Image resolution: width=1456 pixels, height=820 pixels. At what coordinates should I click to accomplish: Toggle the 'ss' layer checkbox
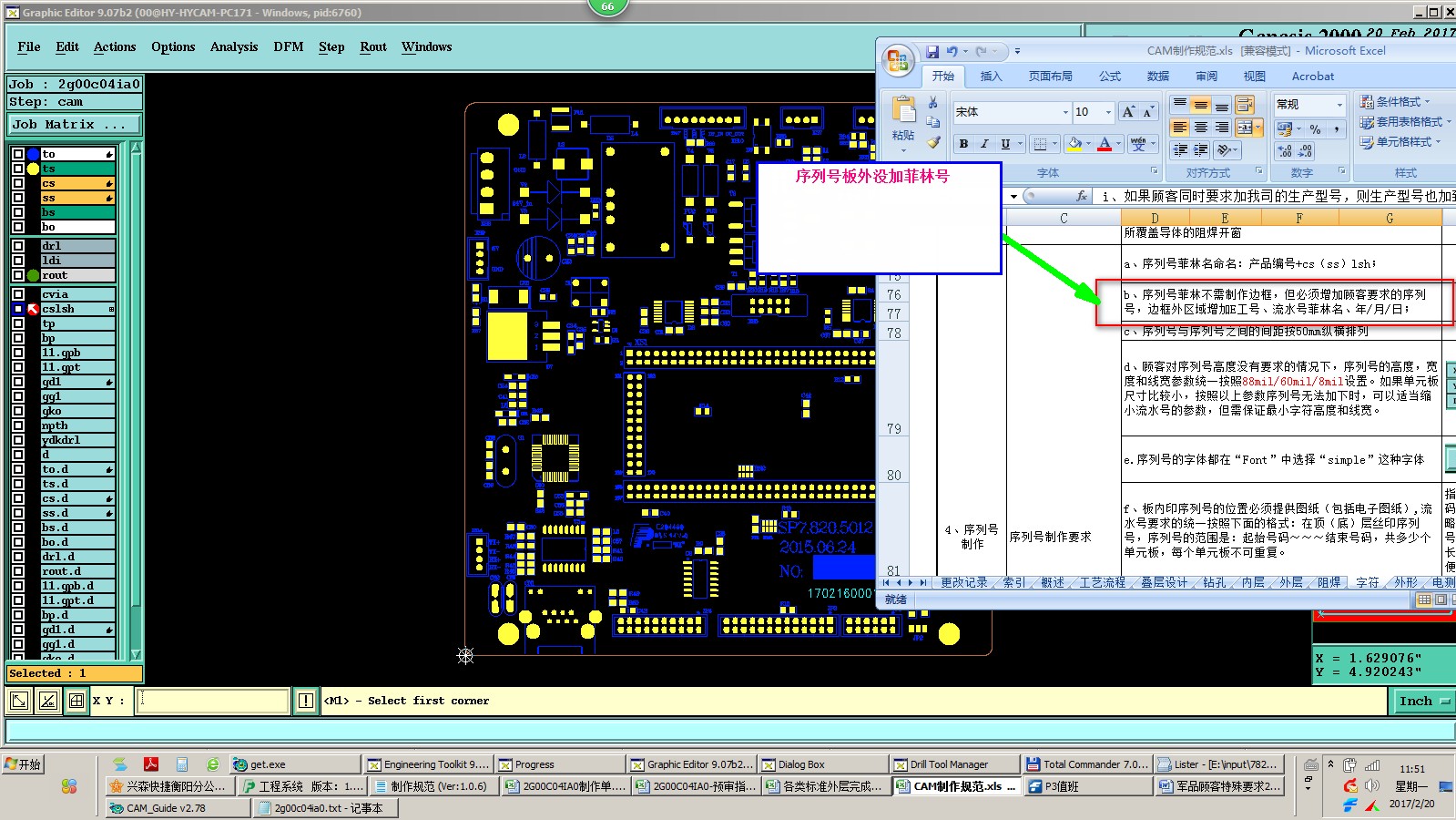tap(18, 198)
